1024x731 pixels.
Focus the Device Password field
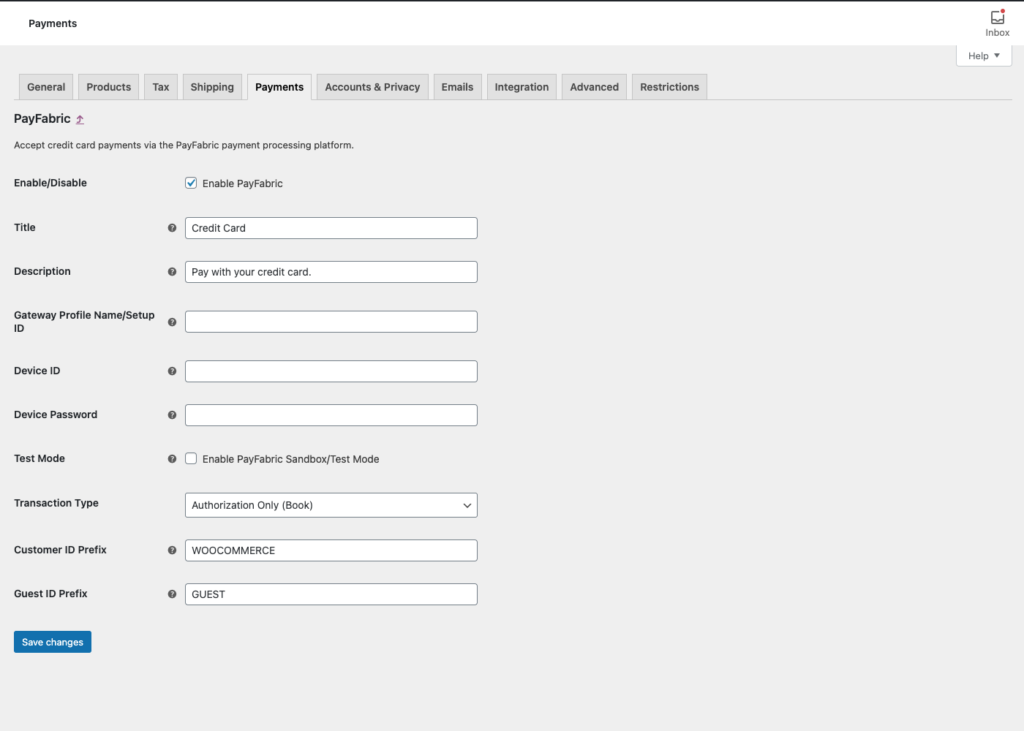[331, 415]
